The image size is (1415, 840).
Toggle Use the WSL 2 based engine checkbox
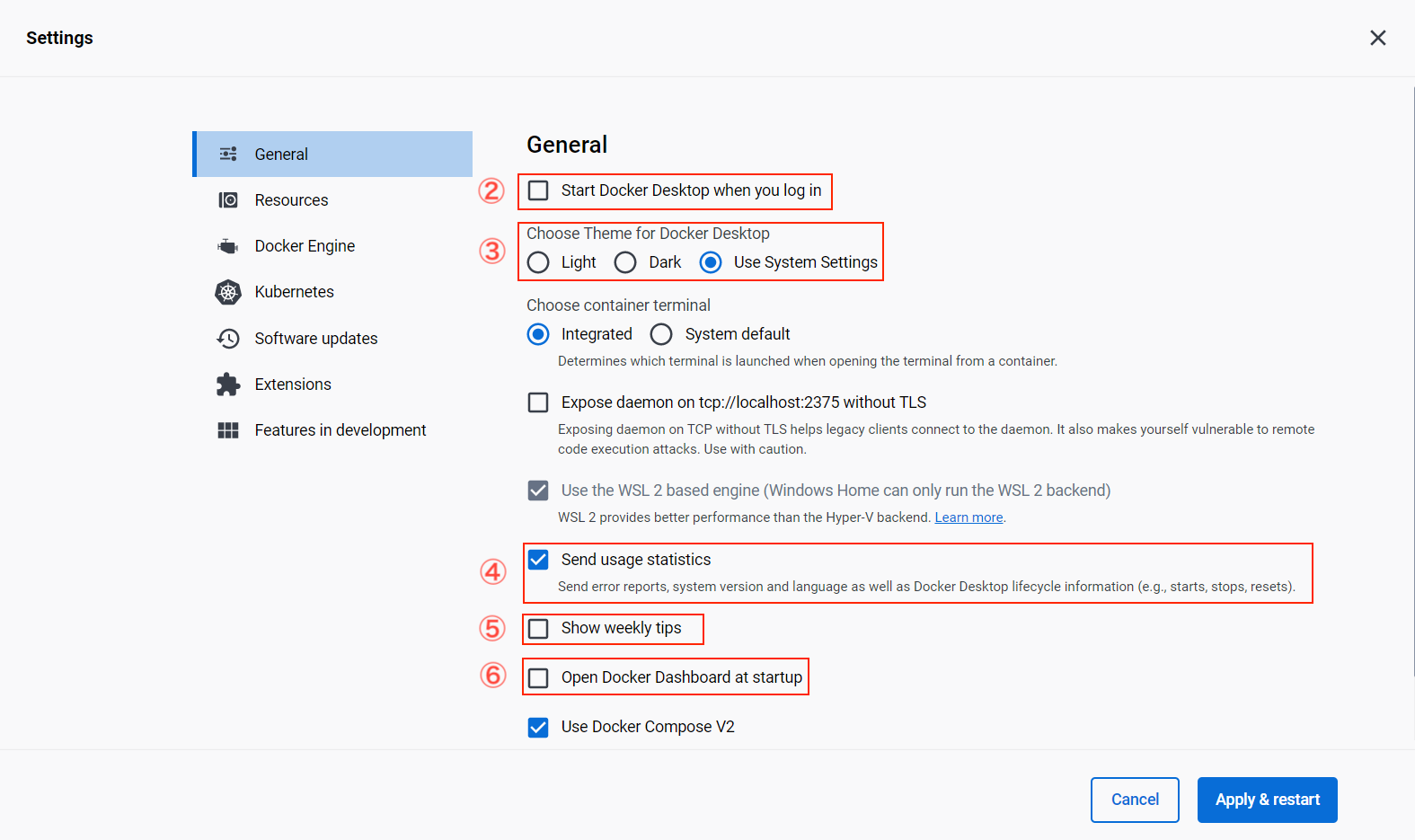point(538,491)
